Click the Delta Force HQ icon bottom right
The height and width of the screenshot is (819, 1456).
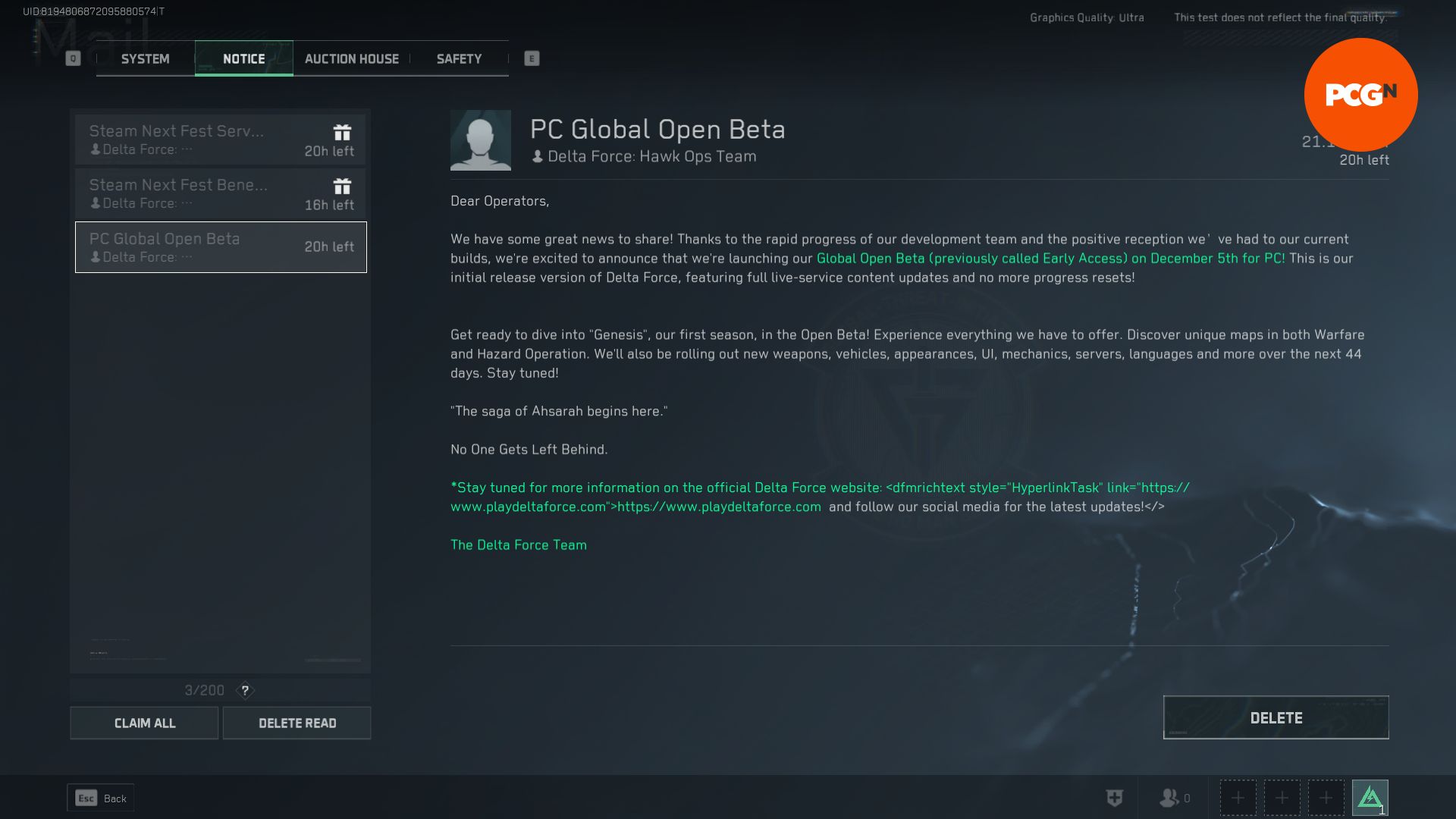pos(1370,797)
